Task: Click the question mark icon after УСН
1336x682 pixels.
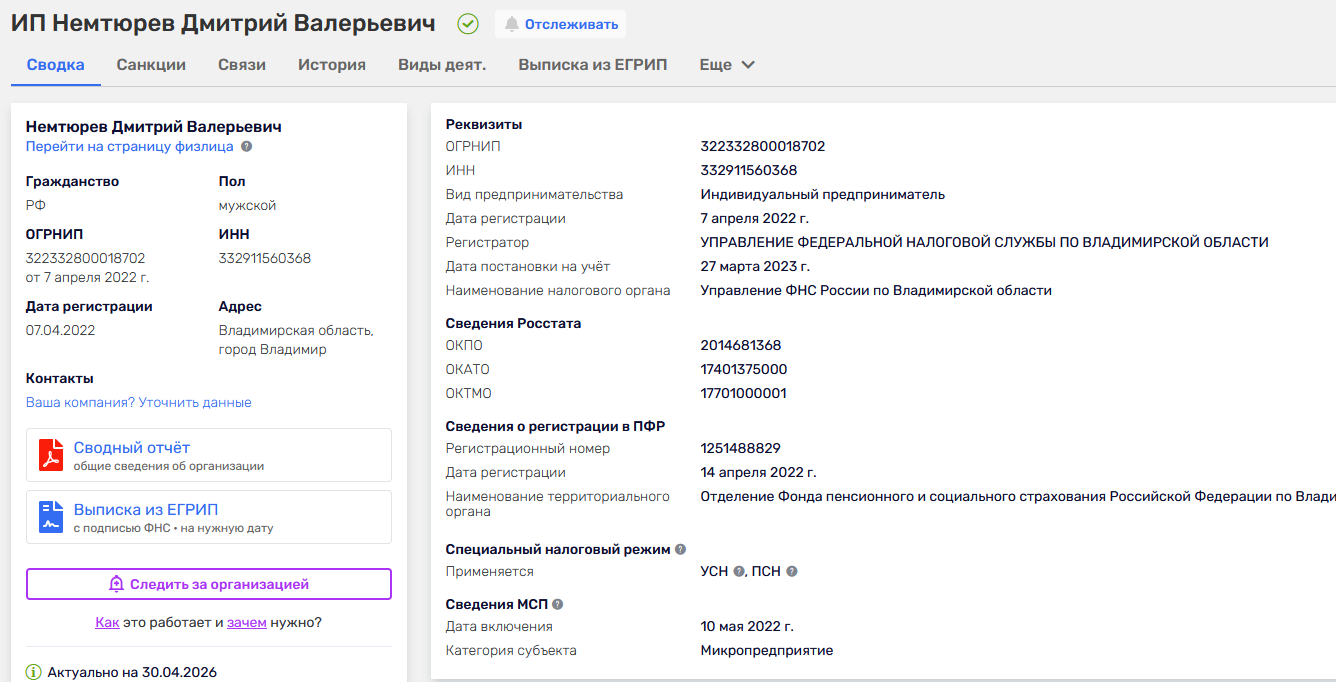Action: 739,572
